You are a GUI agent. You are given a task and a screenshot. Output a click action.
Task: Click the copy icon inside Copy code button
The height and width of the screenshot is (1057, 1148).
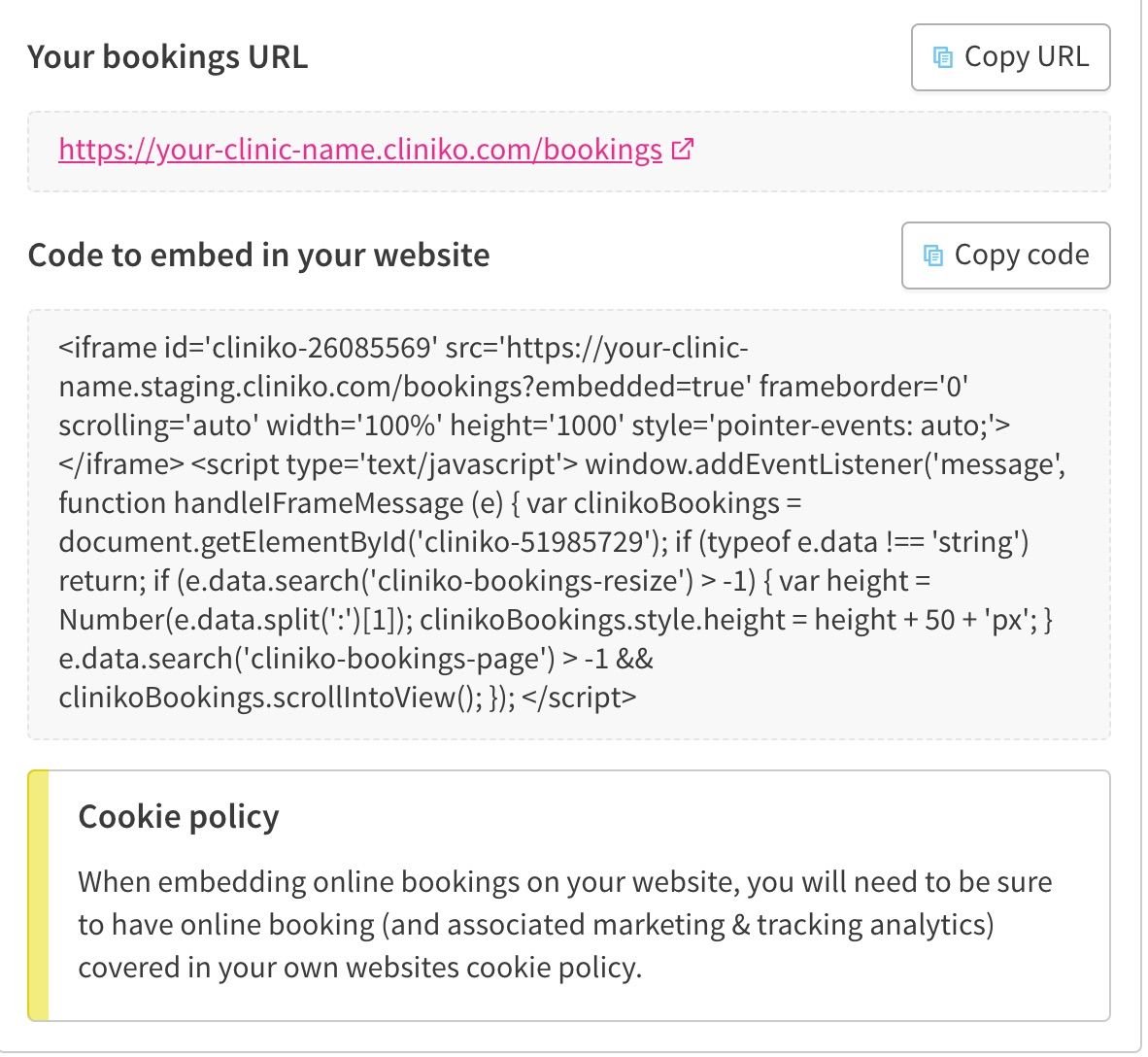[x=932, y=256]
